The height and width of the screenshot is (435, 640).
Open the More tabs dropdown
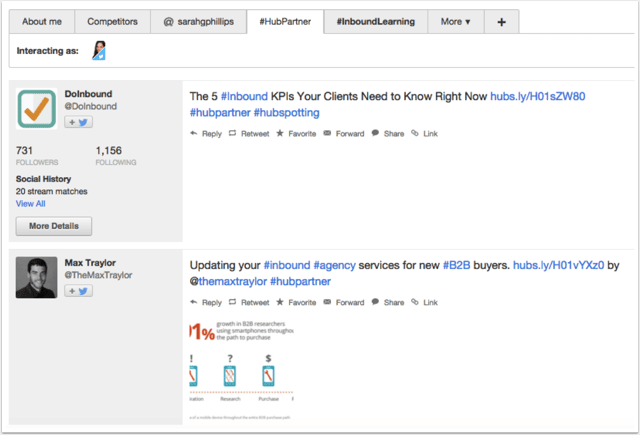455,21
